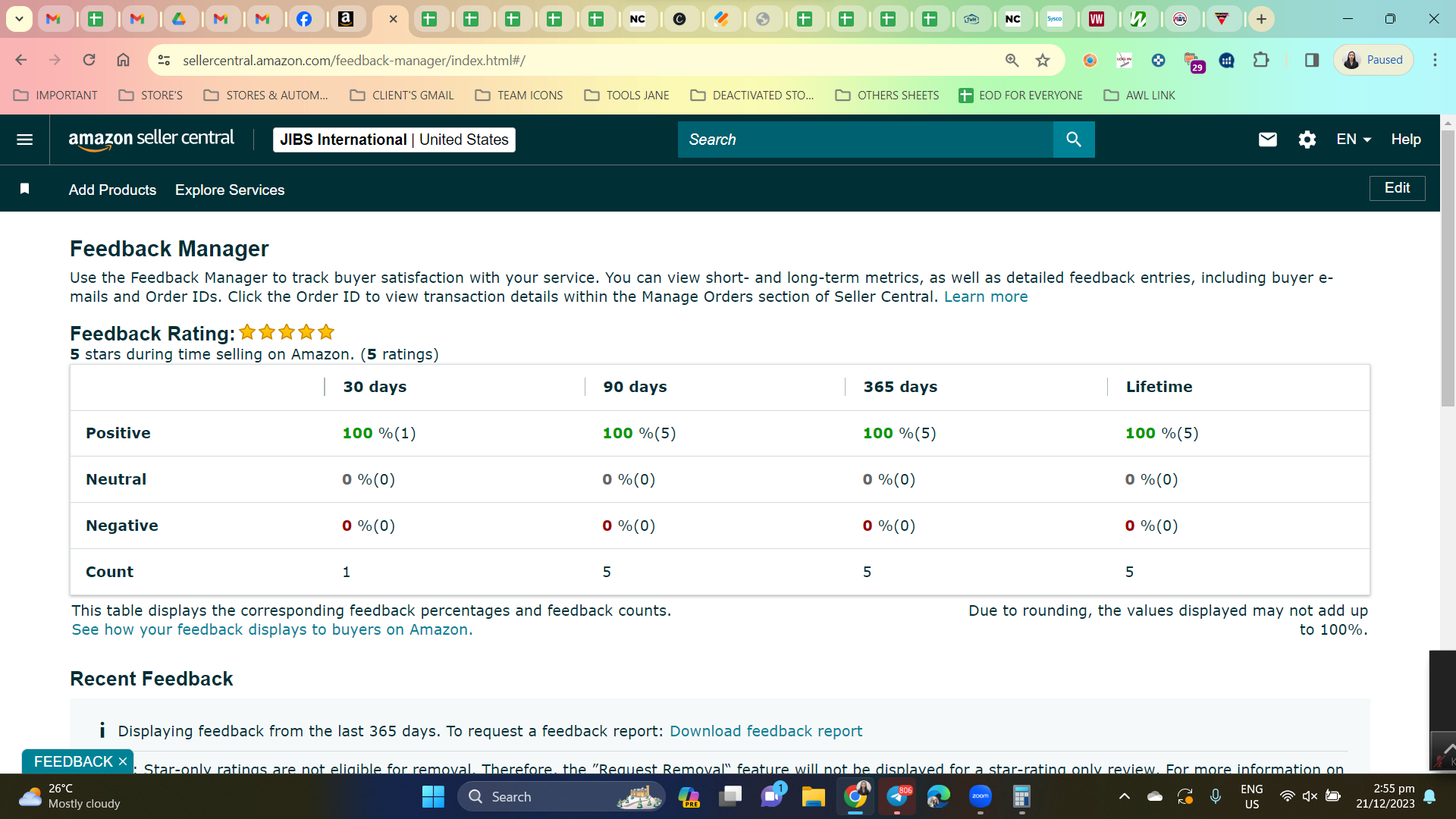Open the TOOLS JANE bookmarks folder
The width and height of the screenshot is (1456, 819).
(627, 95)
